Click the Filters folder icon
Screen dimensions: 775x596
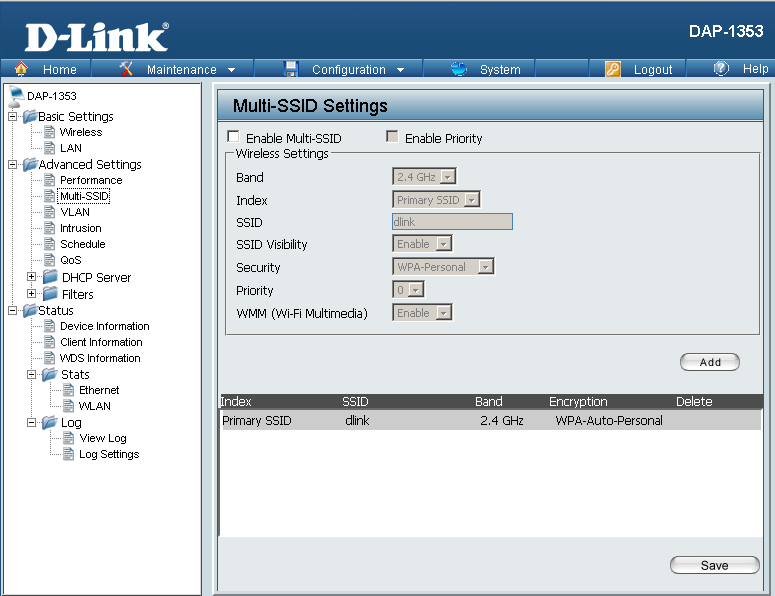click(x=50, y=294)
